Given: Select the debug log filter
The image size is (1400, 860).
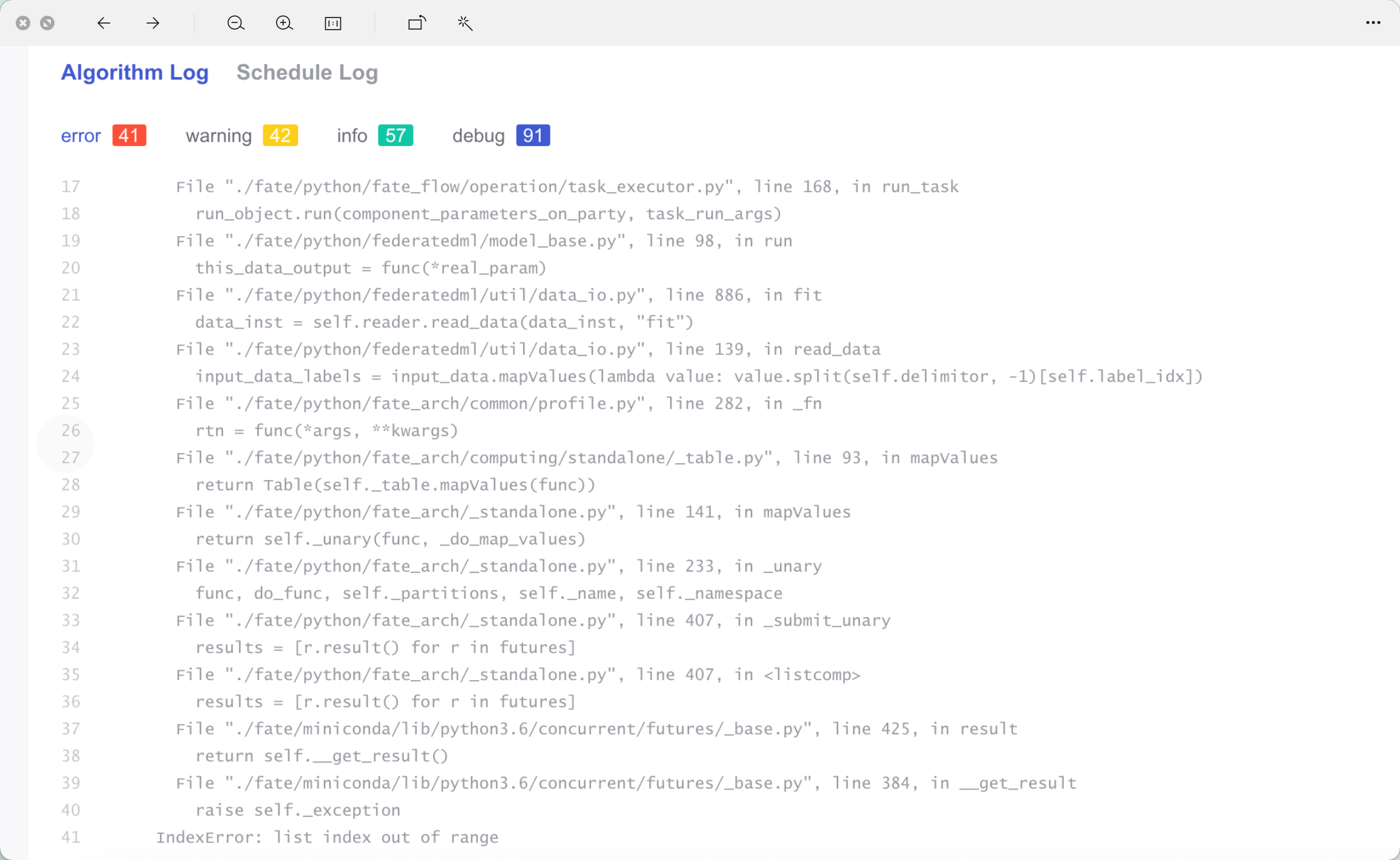Looking at the screenshot, I should pos(478,136).
